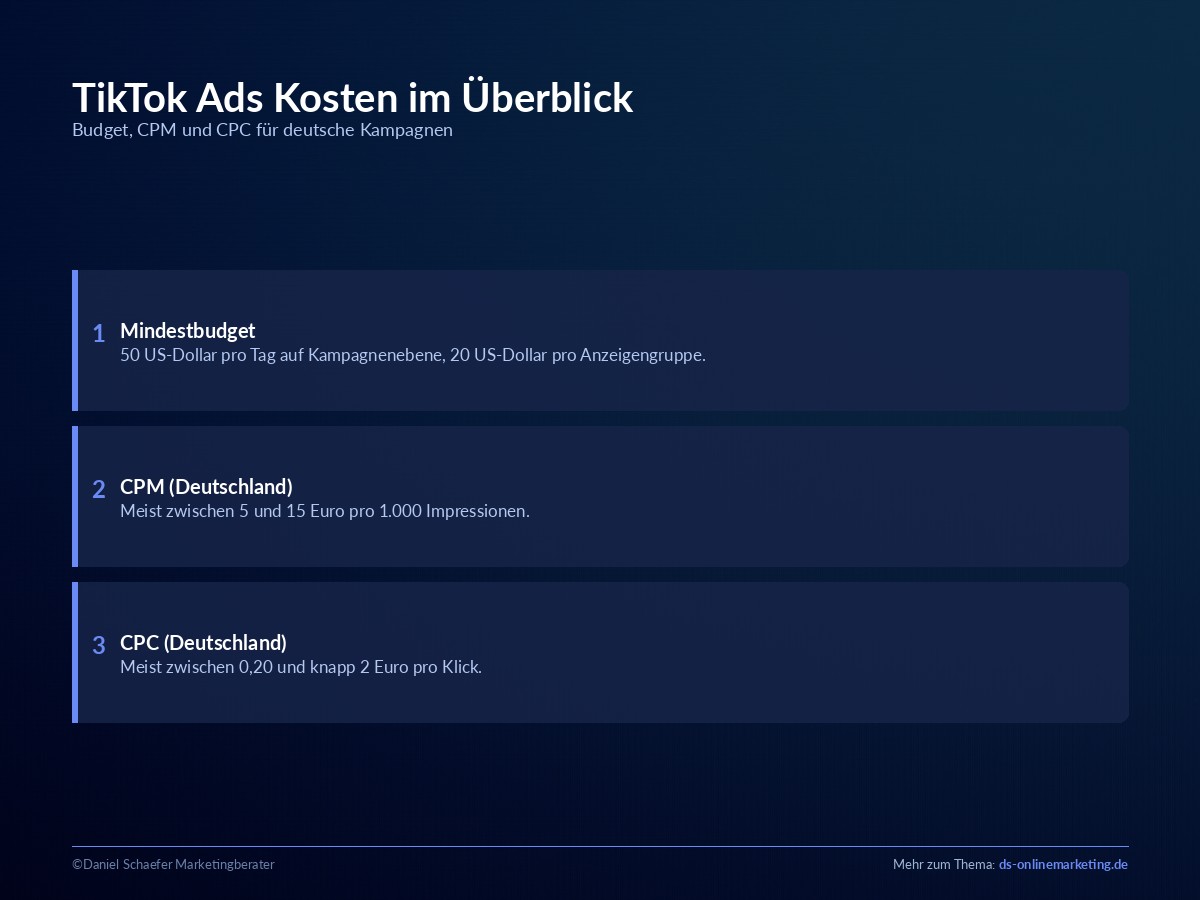Click number 3 beside CPC (Deutschland)
This screenshot has width=1200, height=900.
(x=98, y=645)
